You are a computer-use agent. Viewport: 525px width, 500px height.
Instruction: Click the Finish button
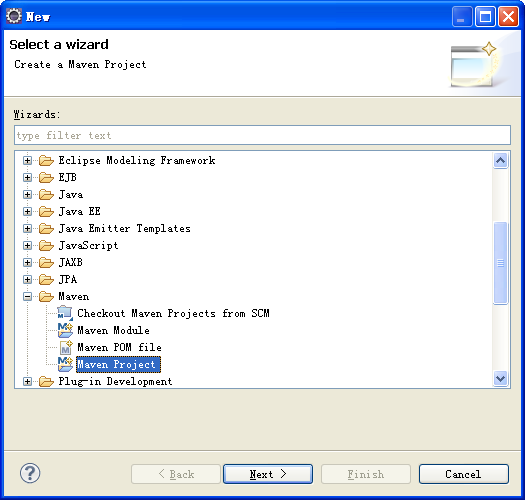click(366, 474)
